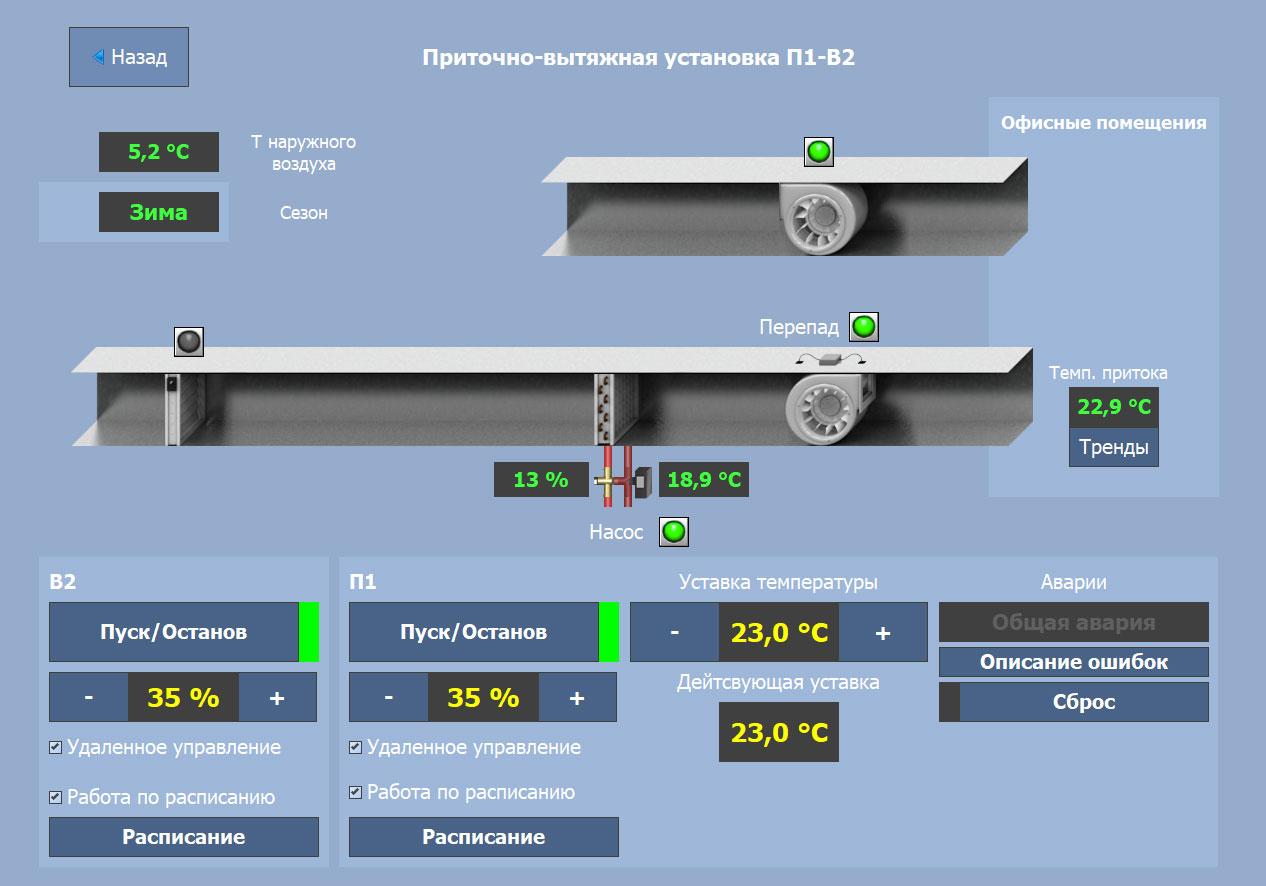Go back with the Назад button

coord(129,57)
